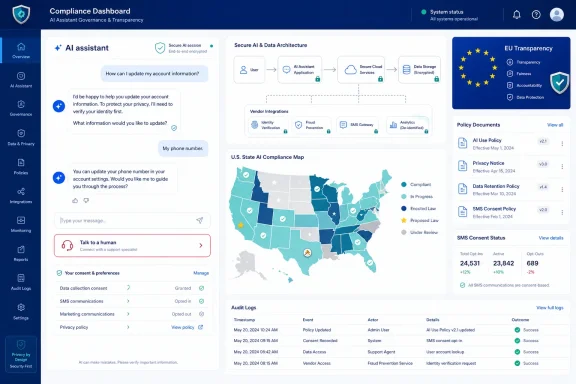
Task: Click the Compliant legend color dot
Action: [404, 184]
